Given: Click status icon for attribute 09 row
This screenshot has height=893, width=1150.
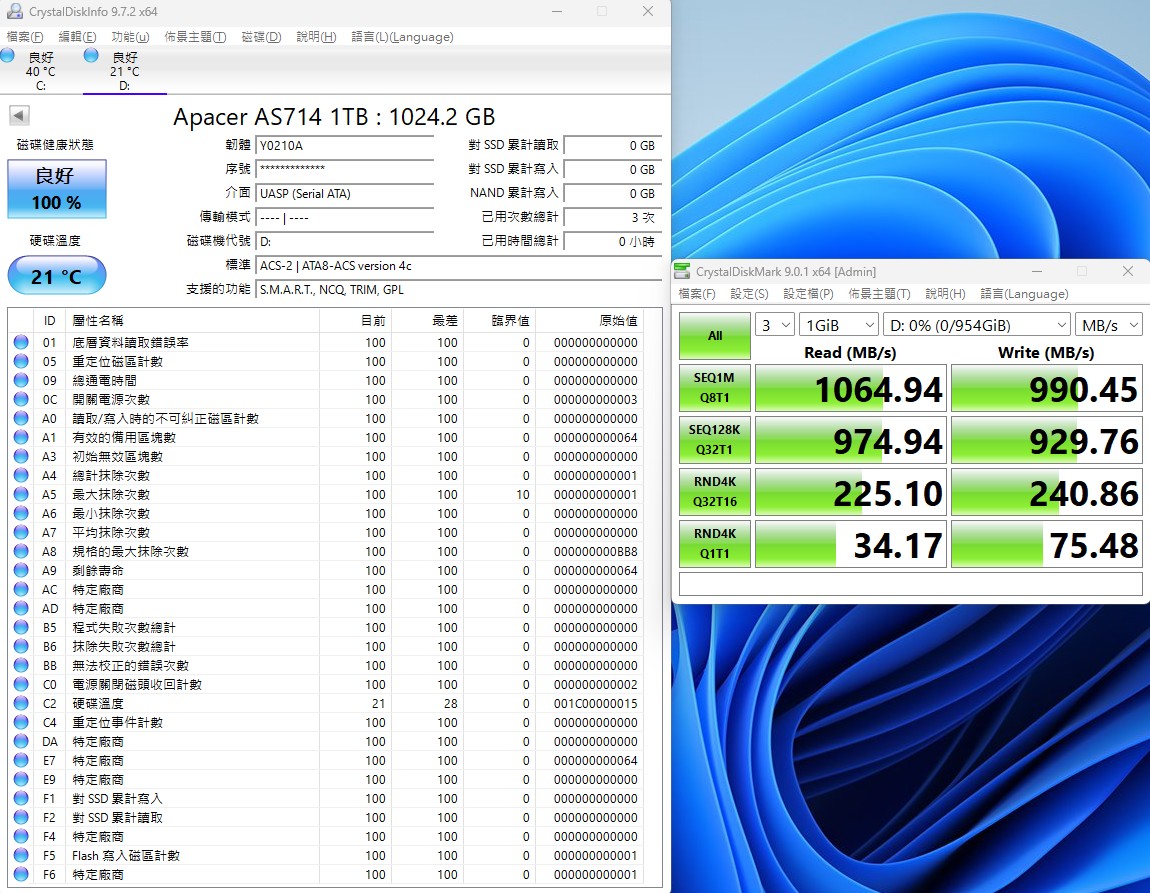Looking at the screenshot, I should pyautogui.click(x=21, y=381).
